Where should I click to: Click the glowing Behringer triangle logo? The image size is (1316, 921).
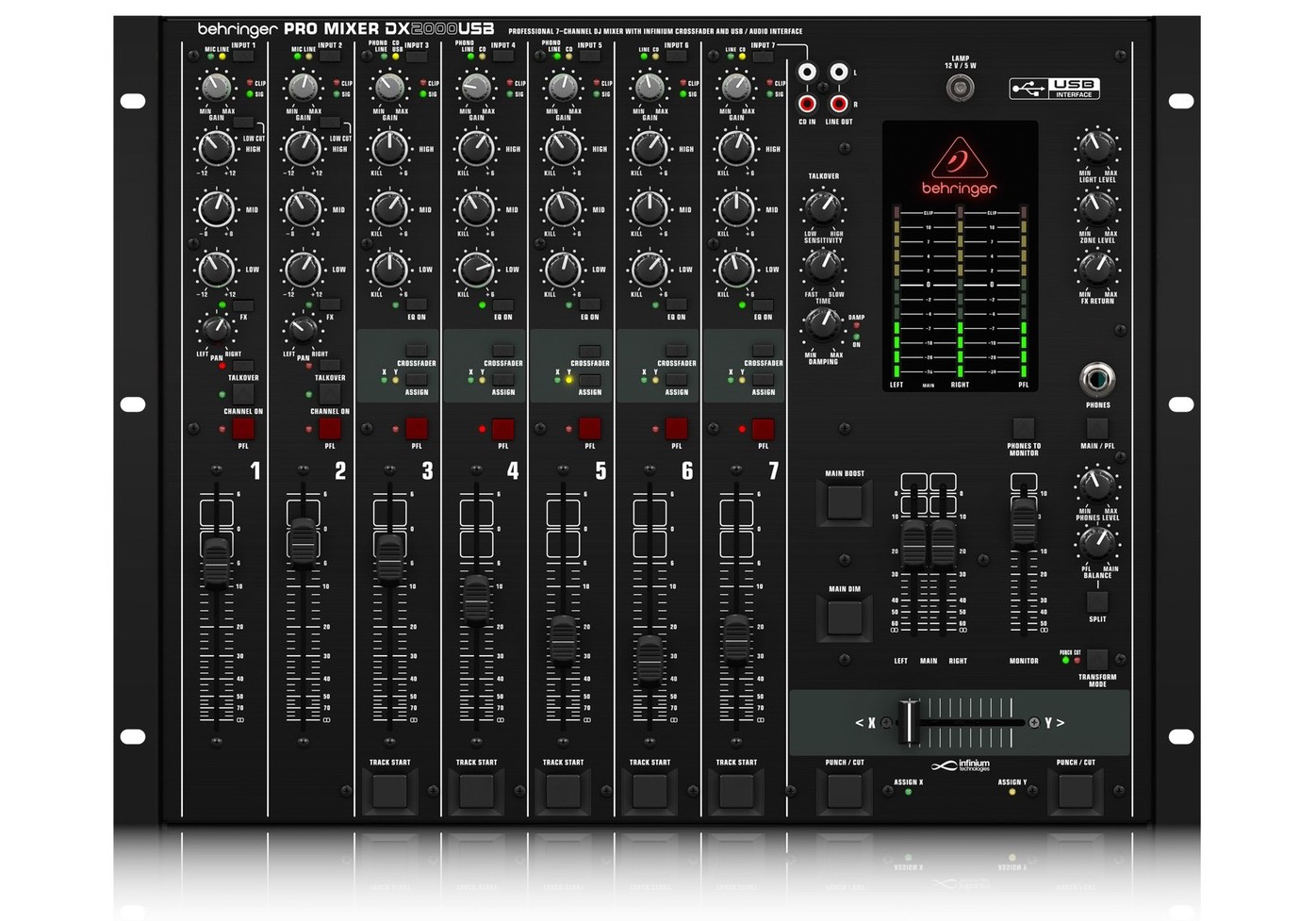point(960,157)
